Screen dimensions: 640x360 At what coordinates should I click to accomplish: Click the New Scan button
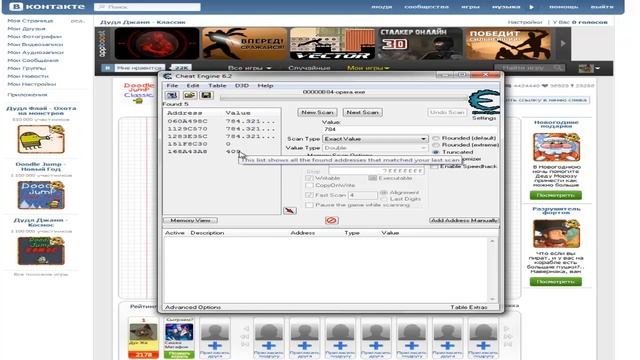click(x=317, y=112)
